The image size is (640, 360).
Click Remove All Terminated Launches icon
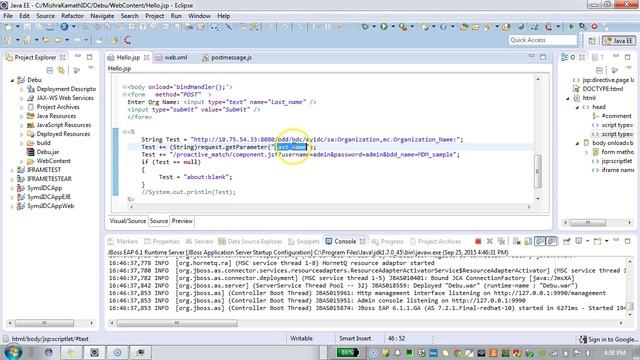click(501, 241)
